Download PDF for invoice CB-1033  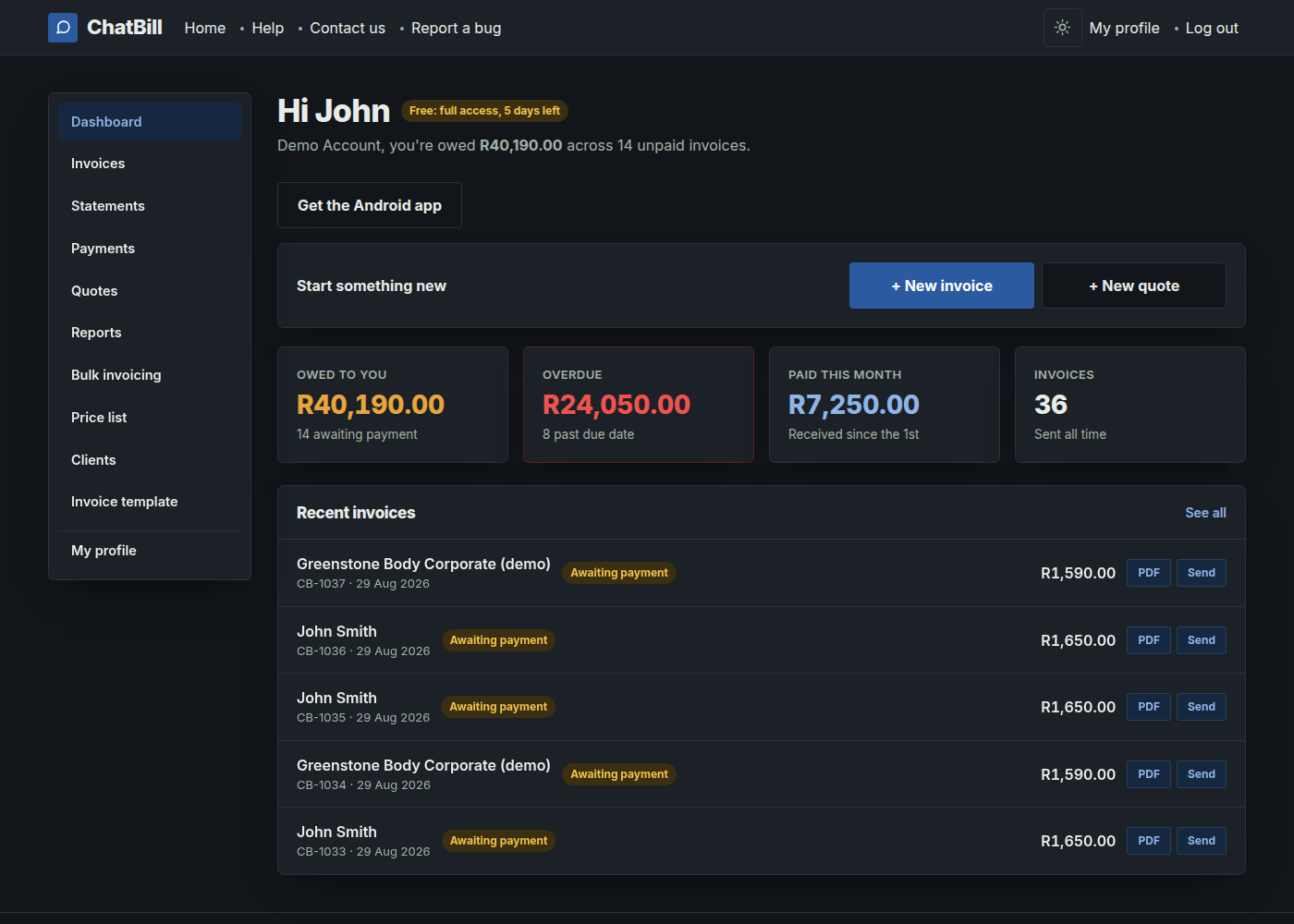click(x=1149, y=841)
